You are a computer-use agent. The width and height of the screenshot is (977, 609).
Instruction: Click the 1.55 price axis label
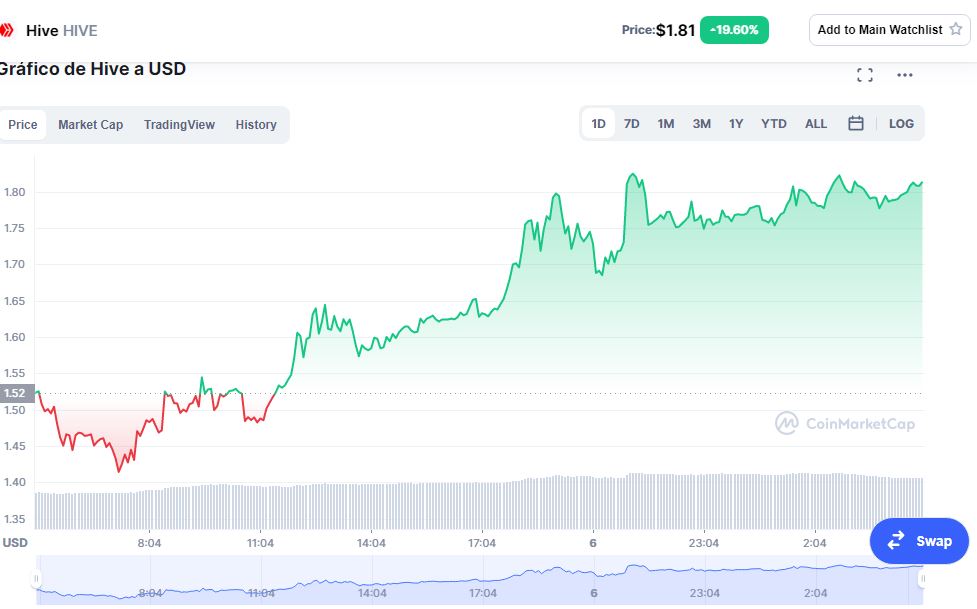[x=14, y=373]
